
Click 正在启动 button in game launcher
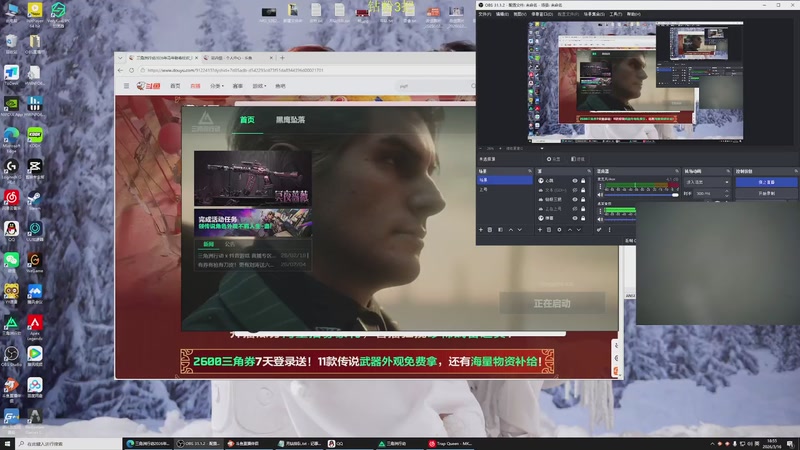click(552, 304)
